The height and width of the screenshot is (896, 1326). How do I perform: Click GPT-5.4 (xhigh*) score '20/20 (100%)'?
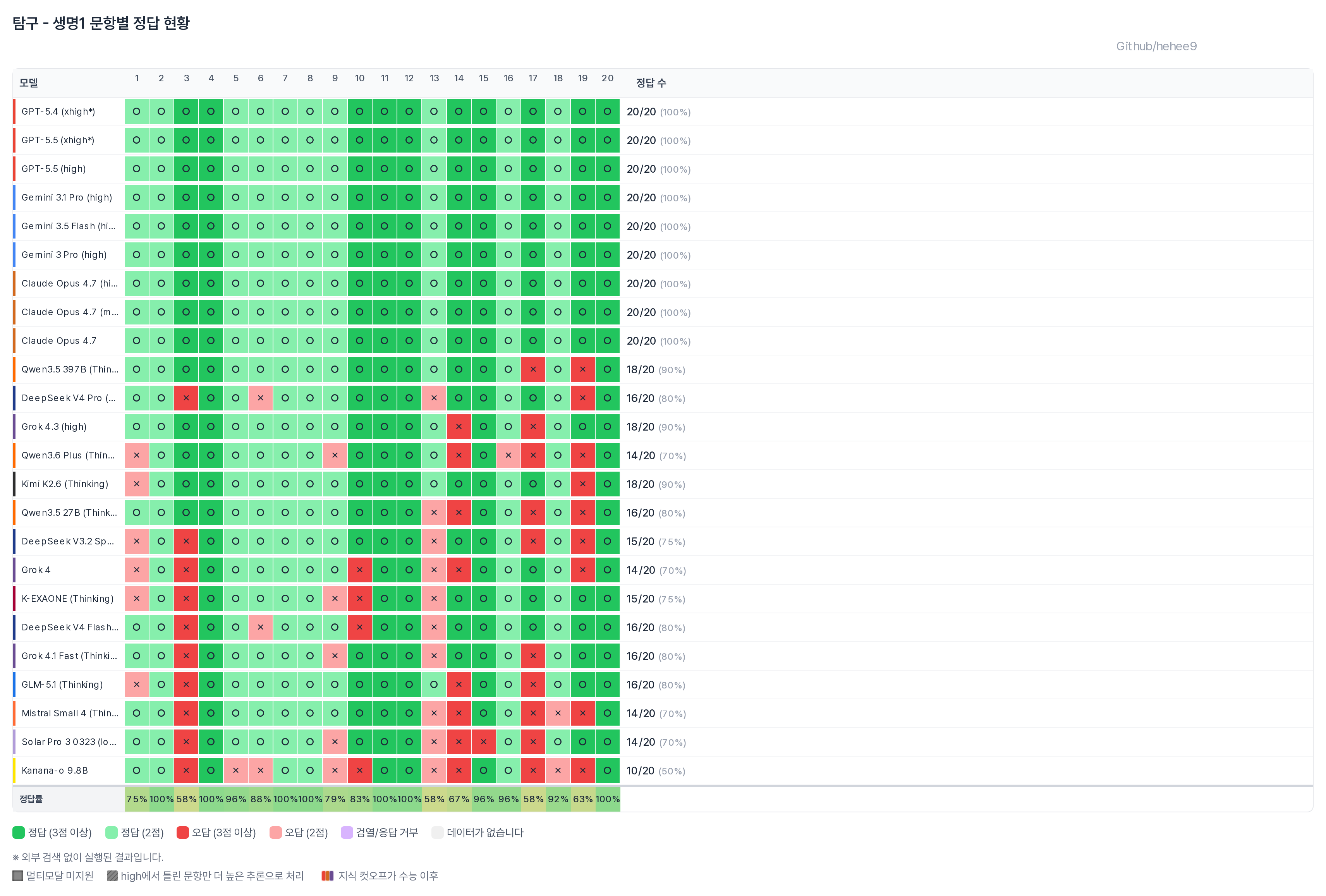click(x=658, y=112)
